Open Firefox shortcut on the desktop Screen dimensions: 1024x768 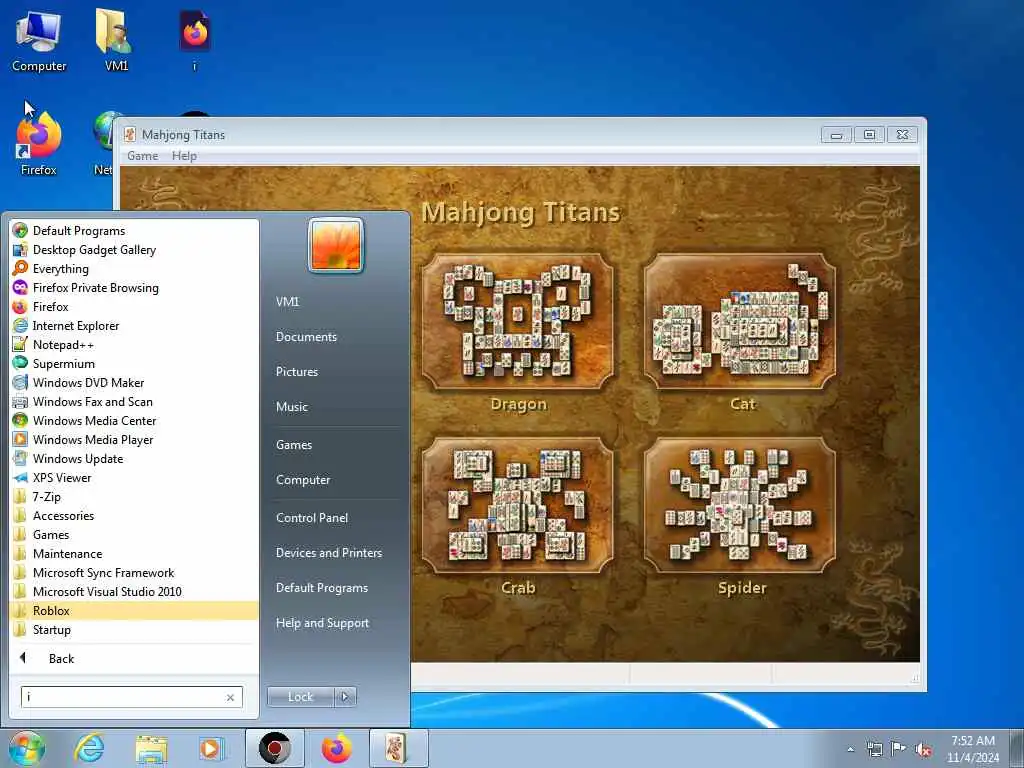pos(39,144)
